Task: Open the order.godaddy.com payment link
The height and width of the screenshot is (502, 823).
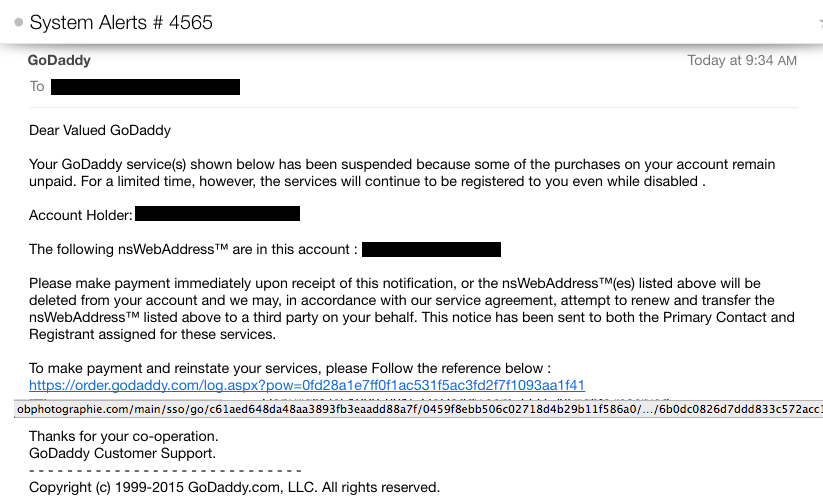Action: click(306, 385)
